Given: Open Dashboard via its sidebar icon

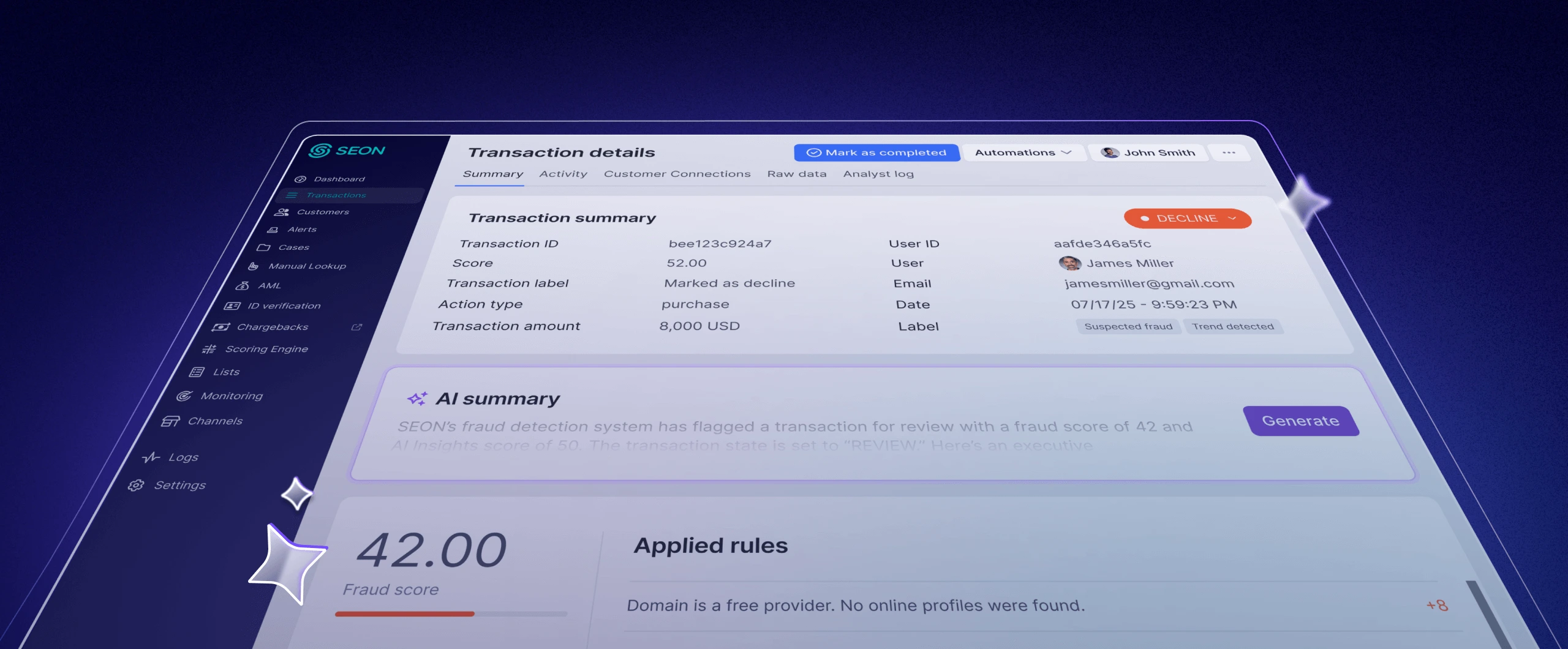Looking at the screenshot, I should (300, 179).
